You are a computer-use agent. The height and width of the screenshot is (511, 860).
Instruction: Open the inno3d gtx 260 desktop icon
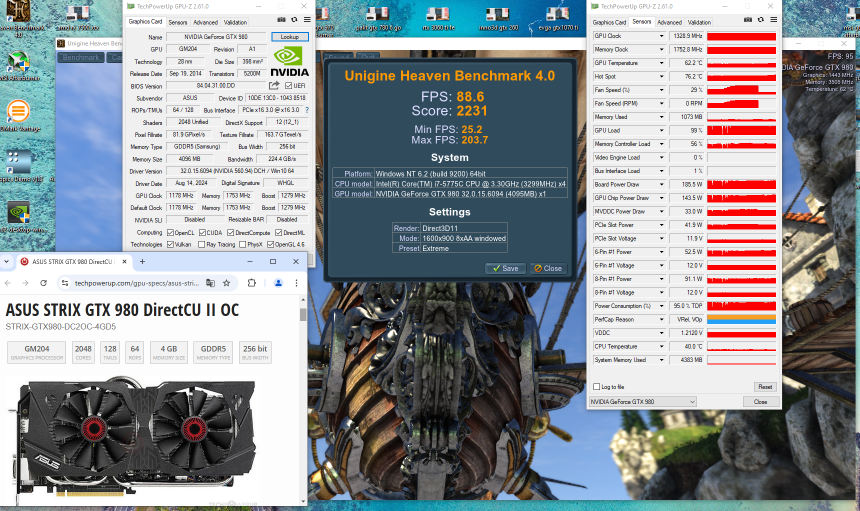pyautogui.click(x=498, y=18)
